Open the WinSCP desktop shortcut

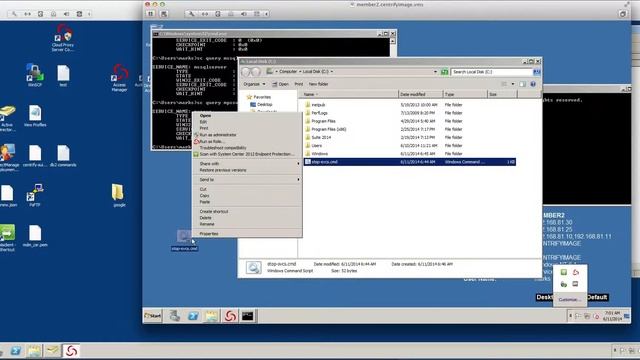35,75
